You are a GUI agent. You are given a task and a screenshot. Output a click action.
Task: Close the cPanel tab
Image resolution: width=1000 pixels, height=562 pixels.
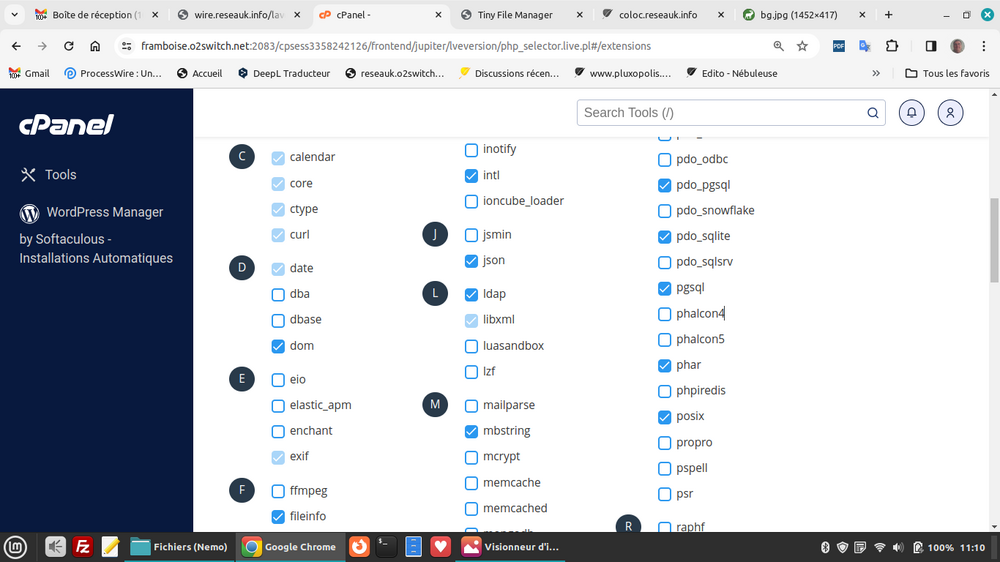pos(438,15)
